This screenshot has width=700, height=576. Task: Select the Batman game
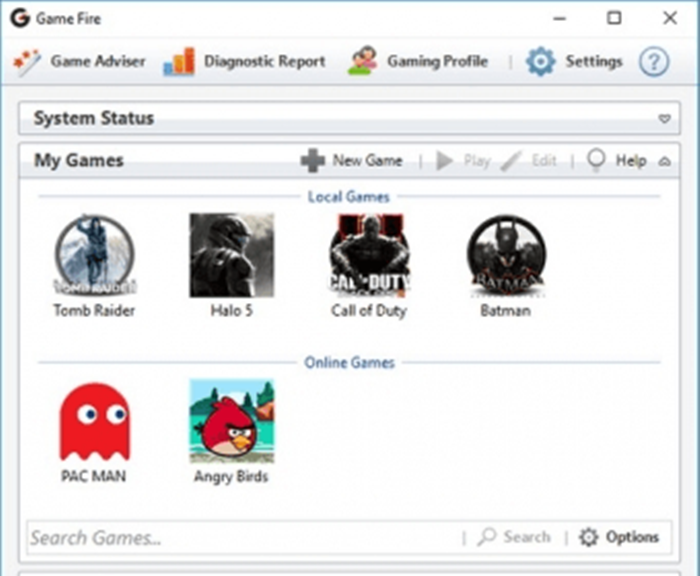(506, 256)
